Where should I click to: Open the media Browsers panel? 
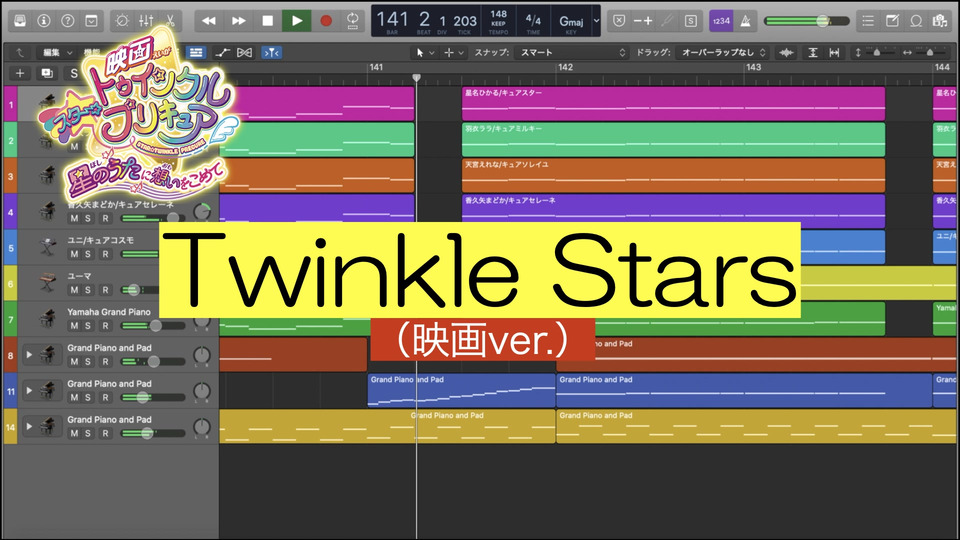point(940,21)
